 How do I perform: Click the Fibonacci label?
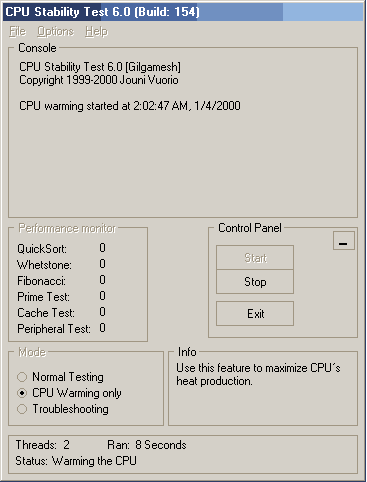pos(41,281)
